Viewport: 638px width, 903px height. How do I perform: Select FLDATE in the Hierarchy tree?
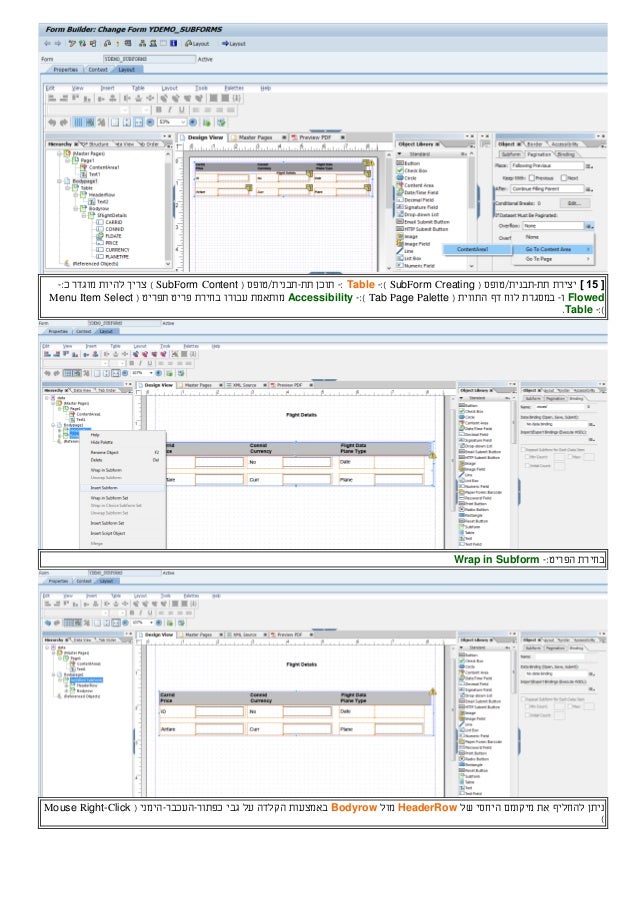tap(114, 235)
